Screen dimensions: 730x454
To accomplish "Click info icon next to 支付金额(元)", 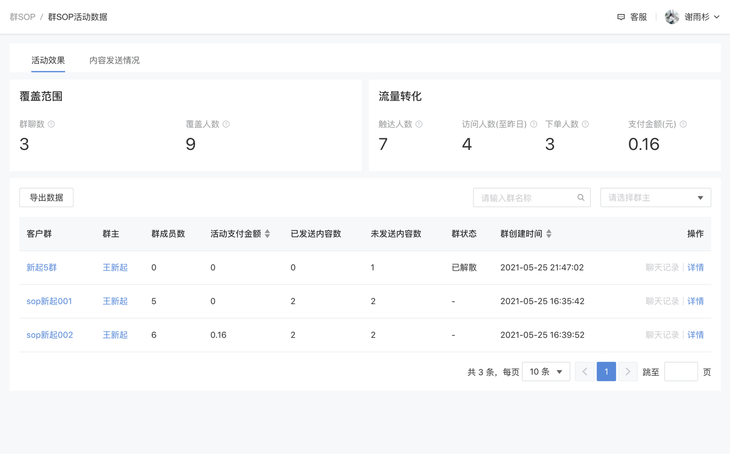I will [x=683, y=124].
